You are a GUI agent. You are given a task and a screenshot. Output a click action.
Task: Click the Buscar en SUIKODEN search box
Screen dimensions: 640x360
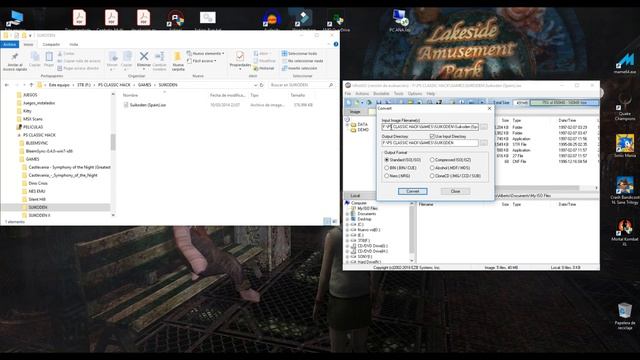pos(301,85)
